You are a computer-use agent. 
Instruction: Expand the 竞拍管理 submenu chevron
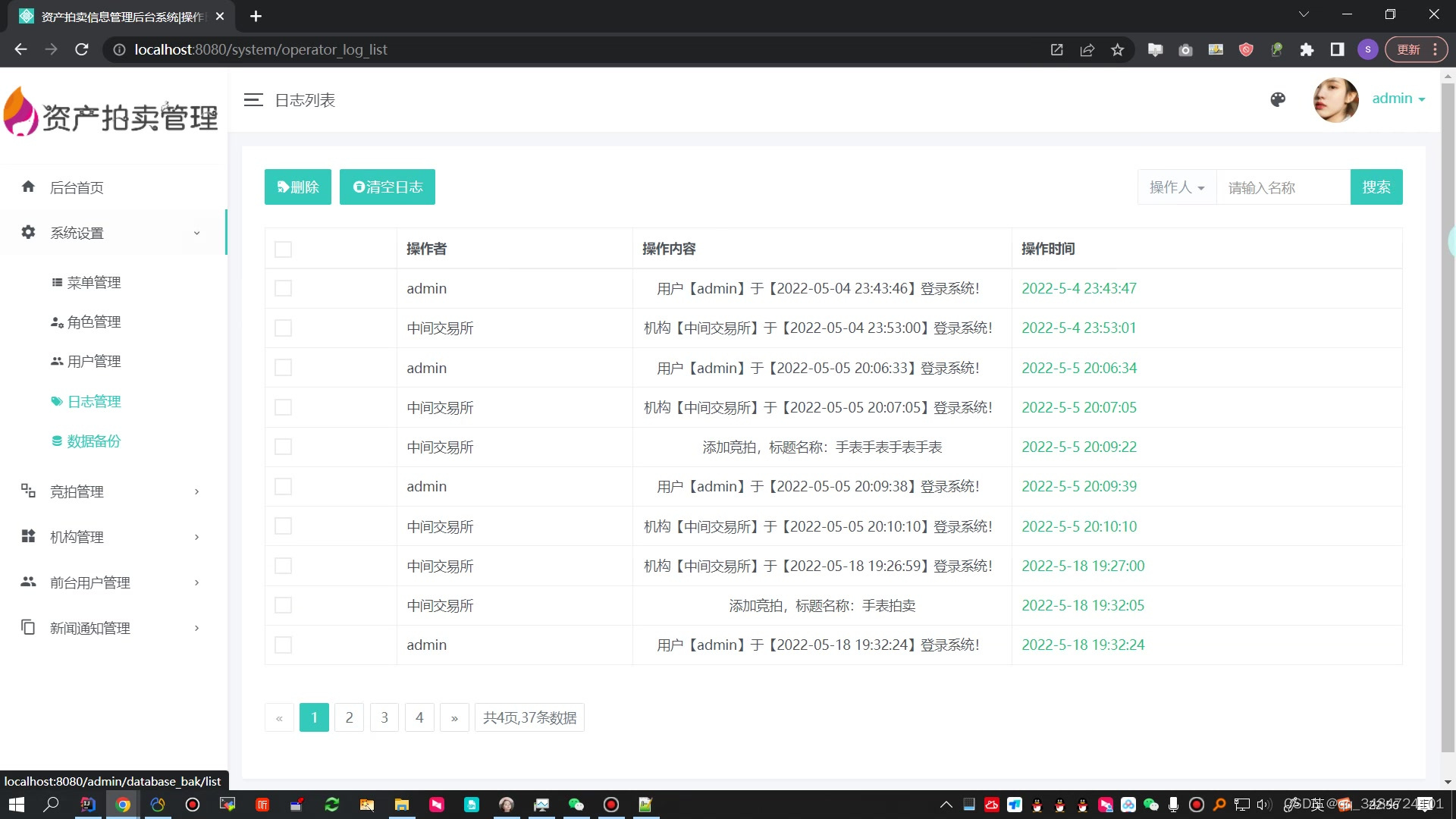coord(196,491)
